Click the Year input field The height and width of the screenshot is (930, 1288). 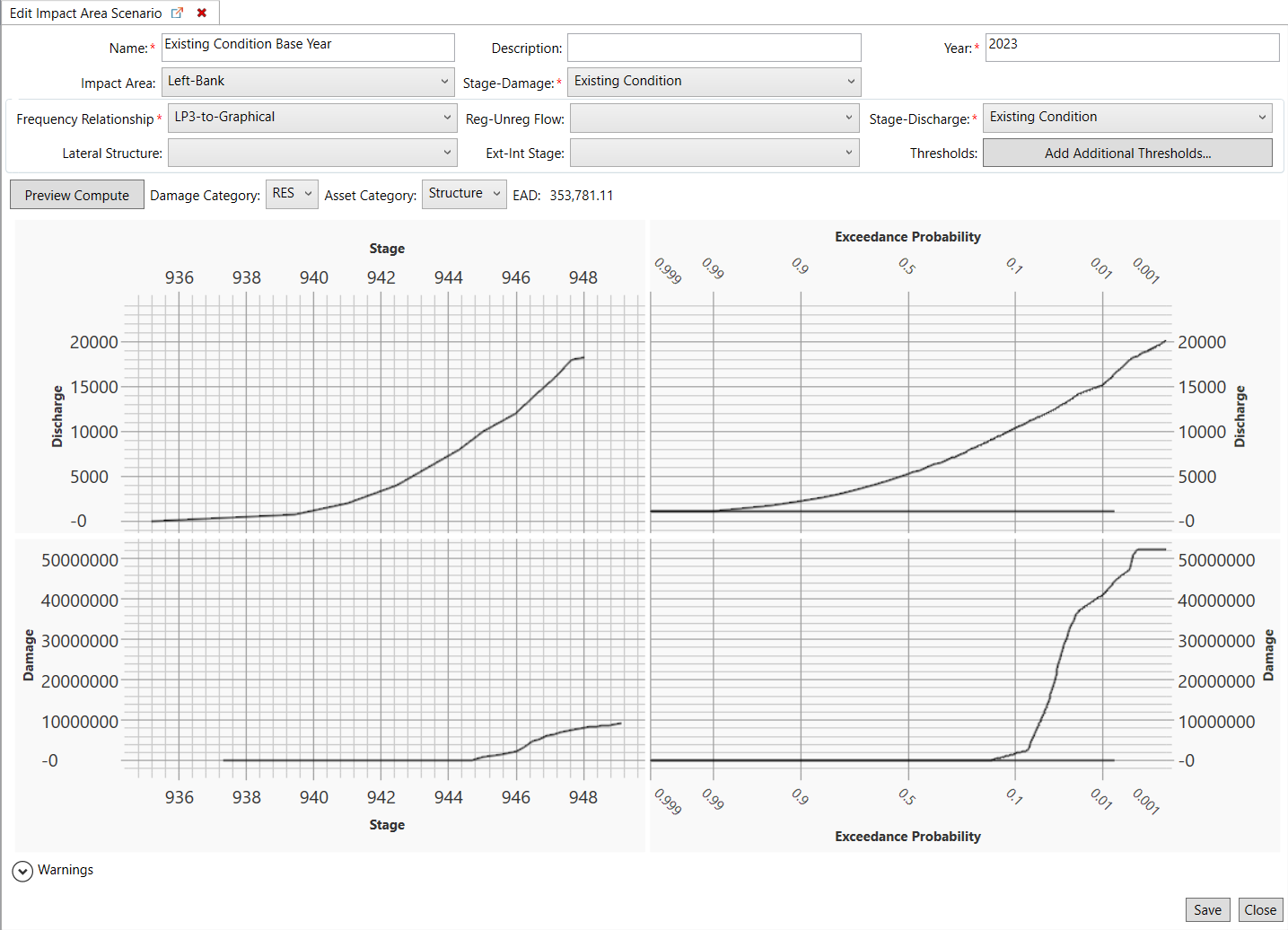click(x=1131, y=47)
